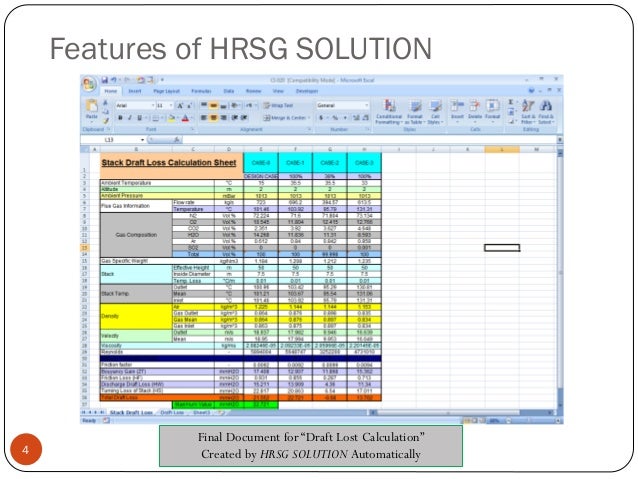Click the zoom slider in status bar

pos(530,421)
